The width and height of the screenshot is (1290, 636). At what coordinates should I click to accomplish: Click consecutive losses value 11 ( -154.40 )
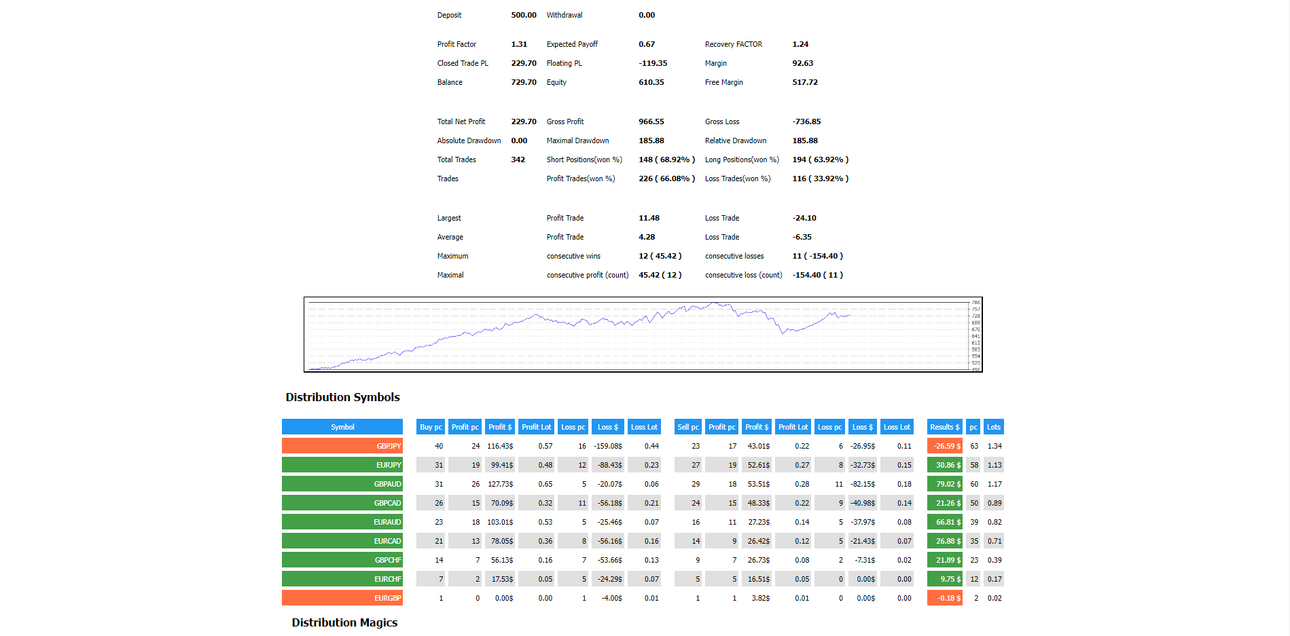[819, 256]
